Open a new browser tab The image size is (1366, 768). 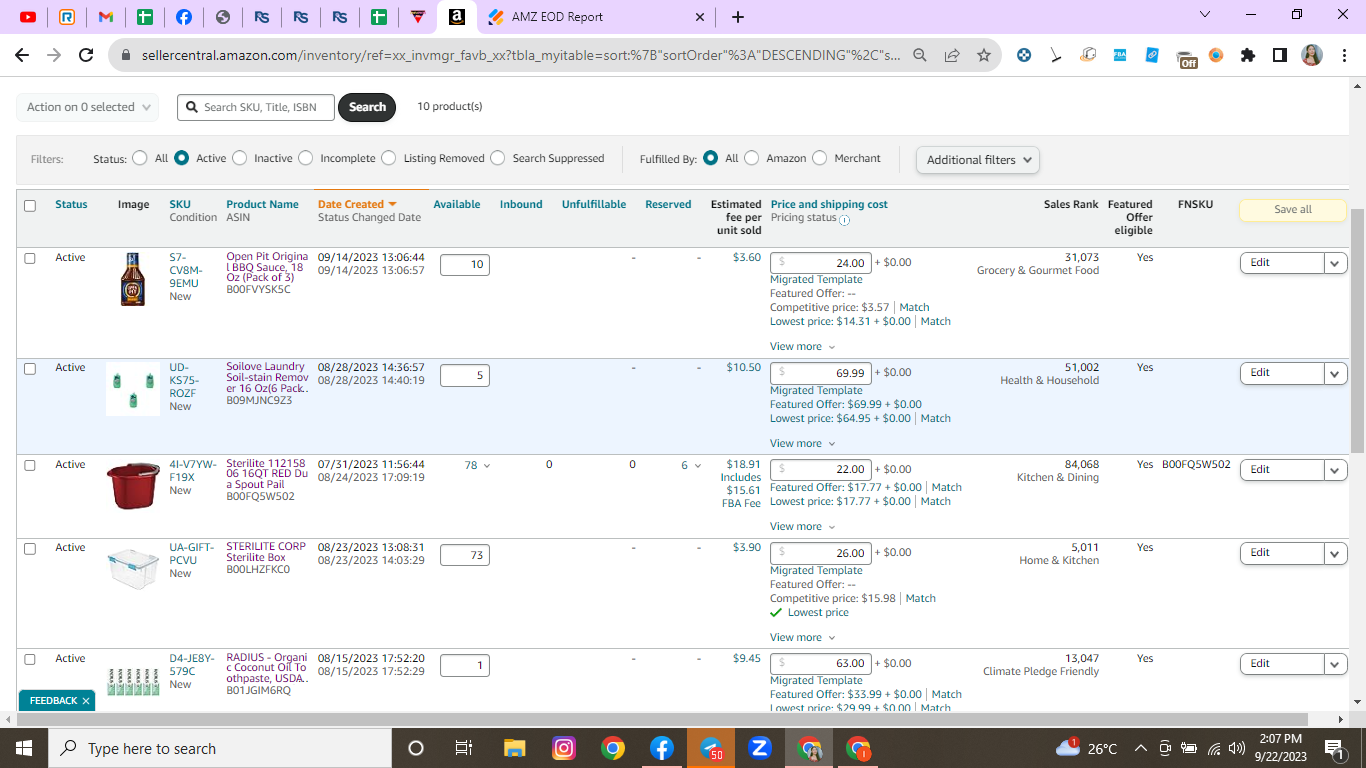(738, 17)
